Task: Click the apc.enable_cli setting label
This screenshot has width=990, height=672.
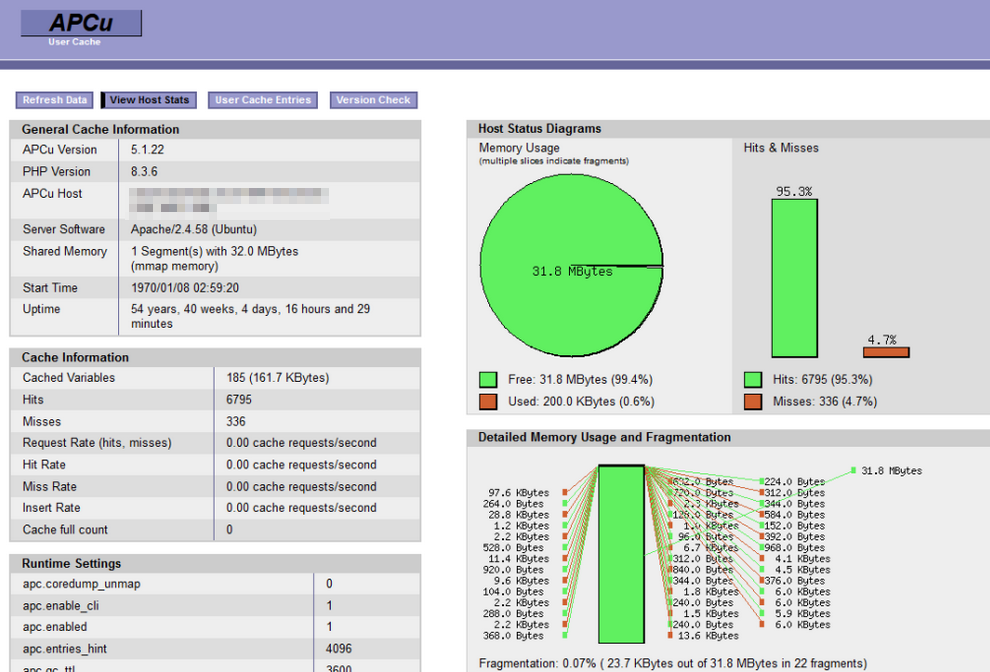Action: click(x=61, y=606)
